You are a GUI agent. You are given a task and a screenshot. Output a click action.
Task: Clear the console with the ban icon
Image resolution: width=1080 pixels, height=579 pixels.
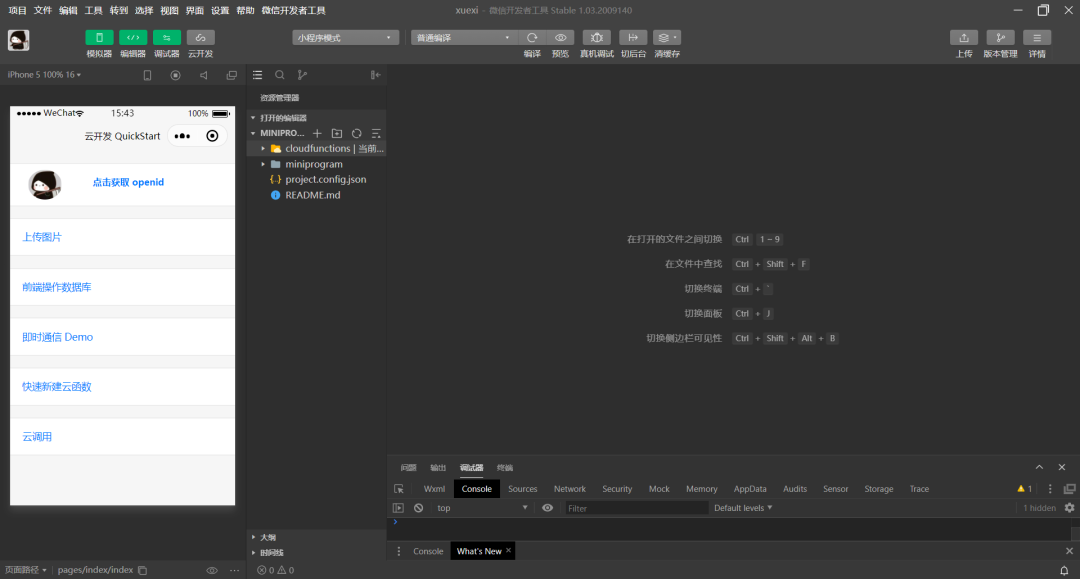click(x=418, y=508)
